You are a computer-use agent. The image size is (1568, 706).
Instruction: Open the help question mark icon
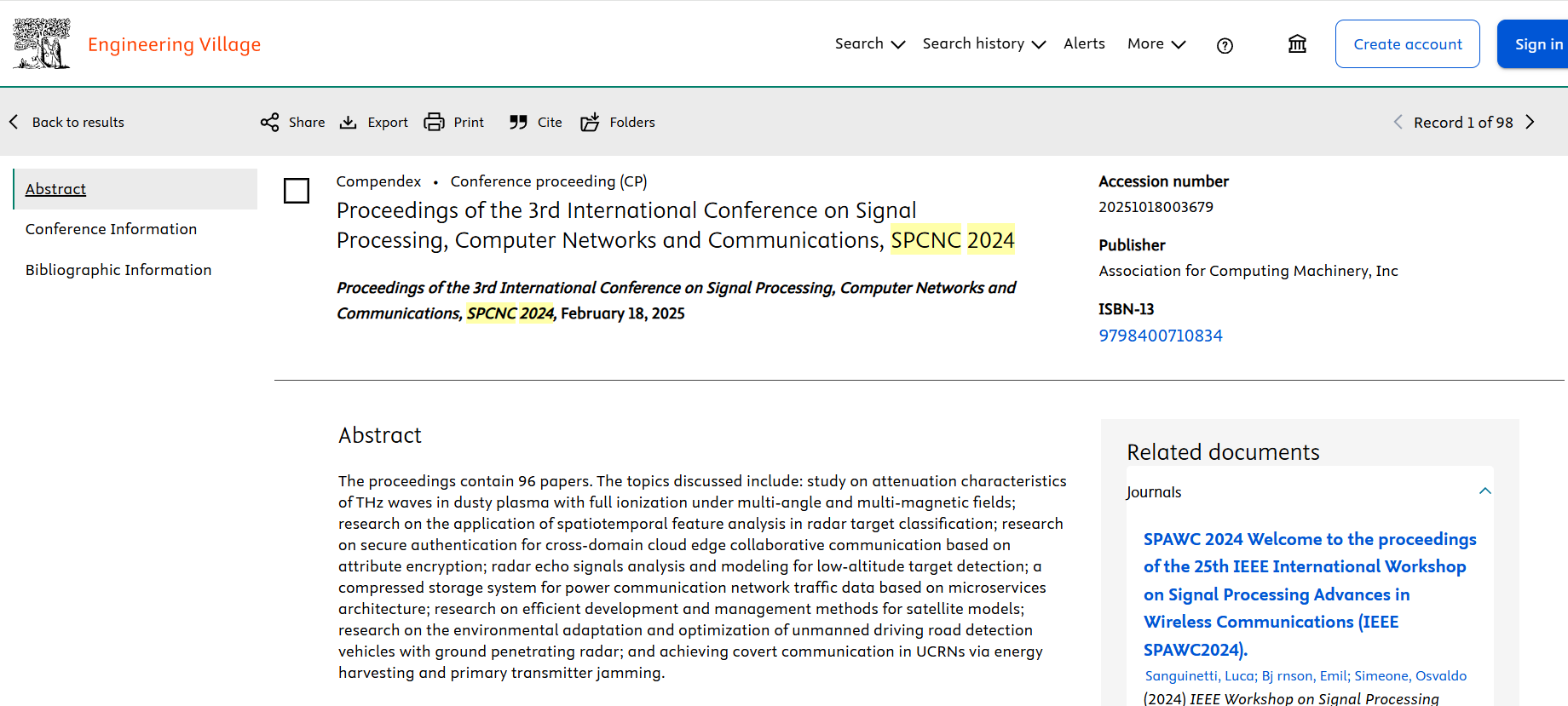pos(1225,45)
